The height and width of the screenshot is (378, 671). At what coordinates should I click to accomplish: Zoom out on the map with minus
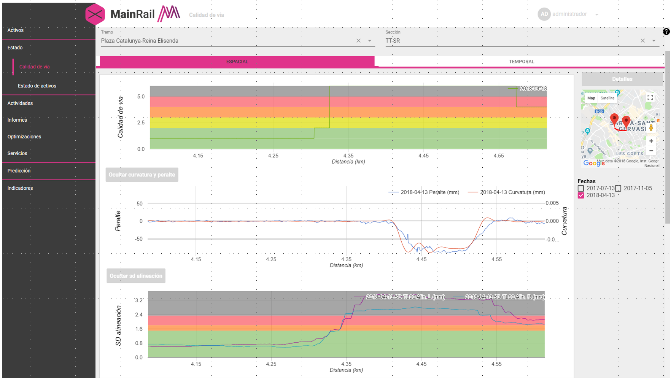click(651, 151)
